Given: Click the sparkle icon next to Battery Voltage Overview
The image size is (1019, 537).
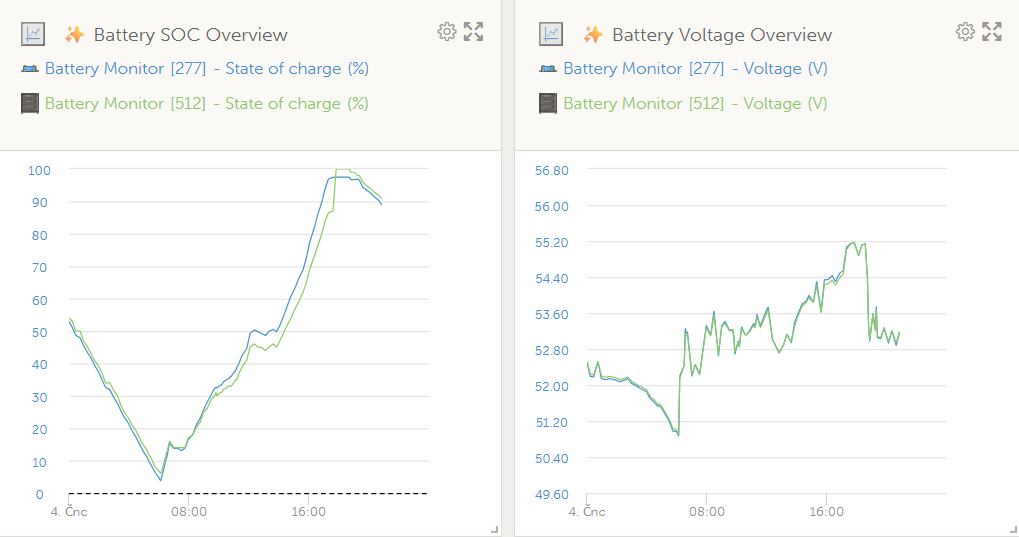Looking at the screenshot, I should tap(593, 34).
